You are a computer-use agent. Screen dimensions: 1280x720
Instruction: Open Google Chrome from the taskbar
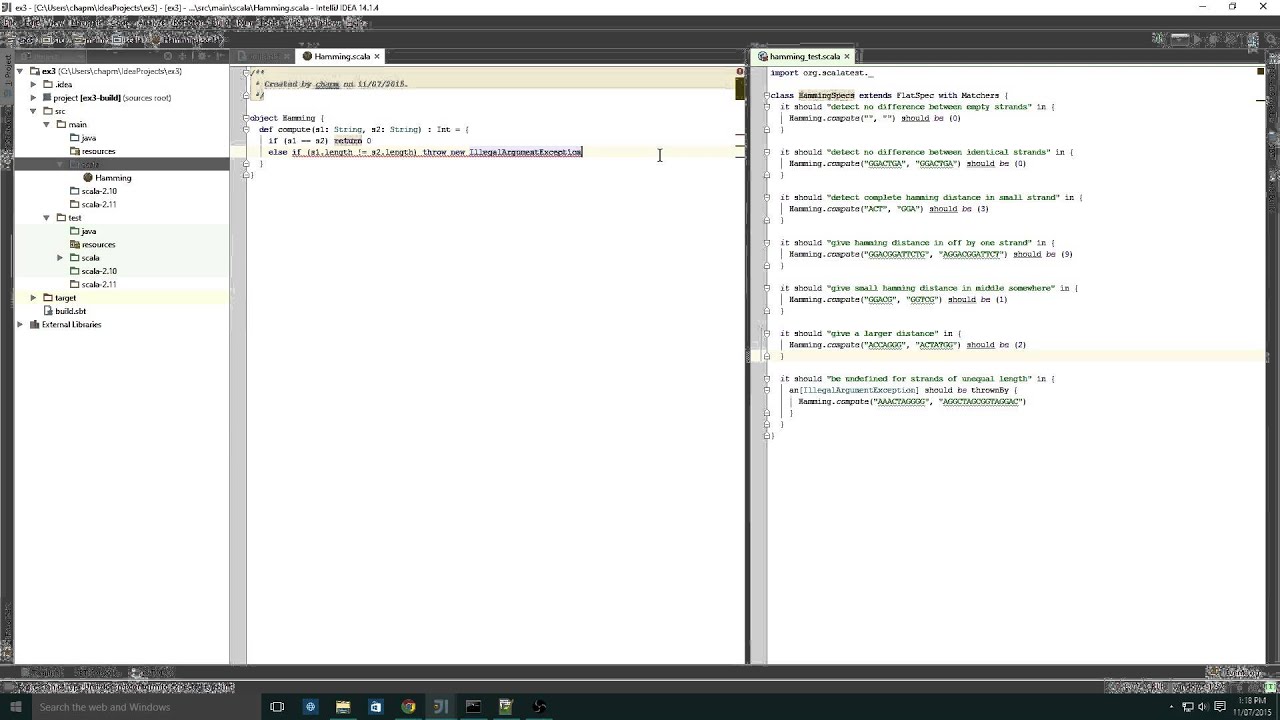pos(408,707)
